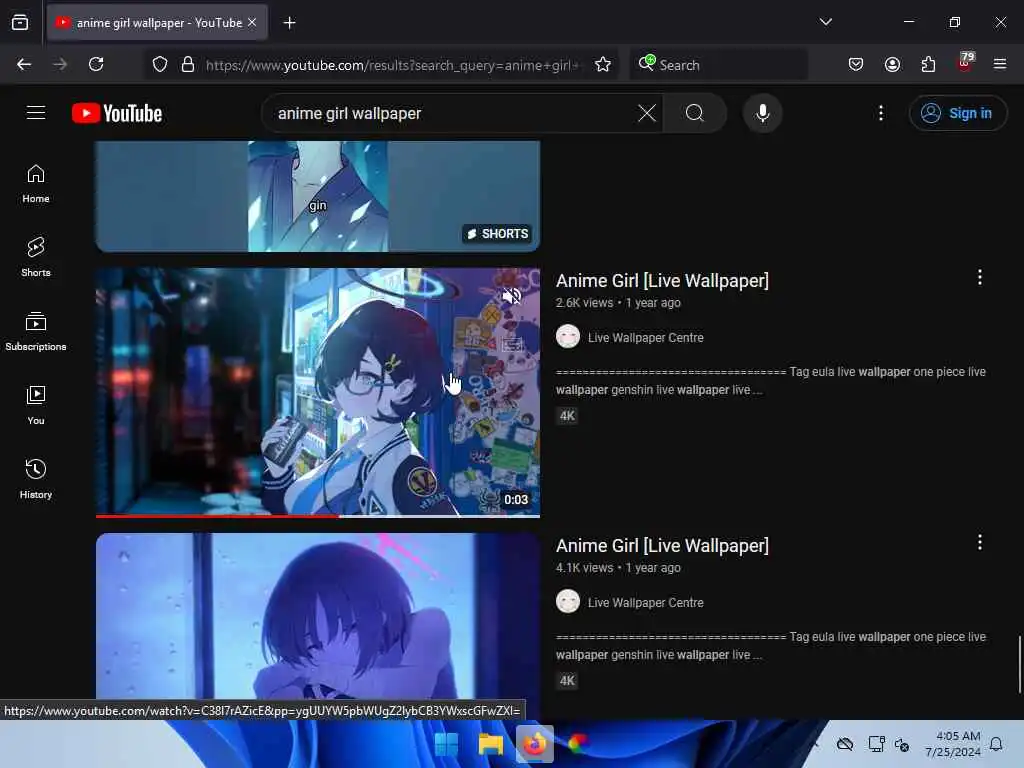Open the Firefox account icon

click(892, 64)
